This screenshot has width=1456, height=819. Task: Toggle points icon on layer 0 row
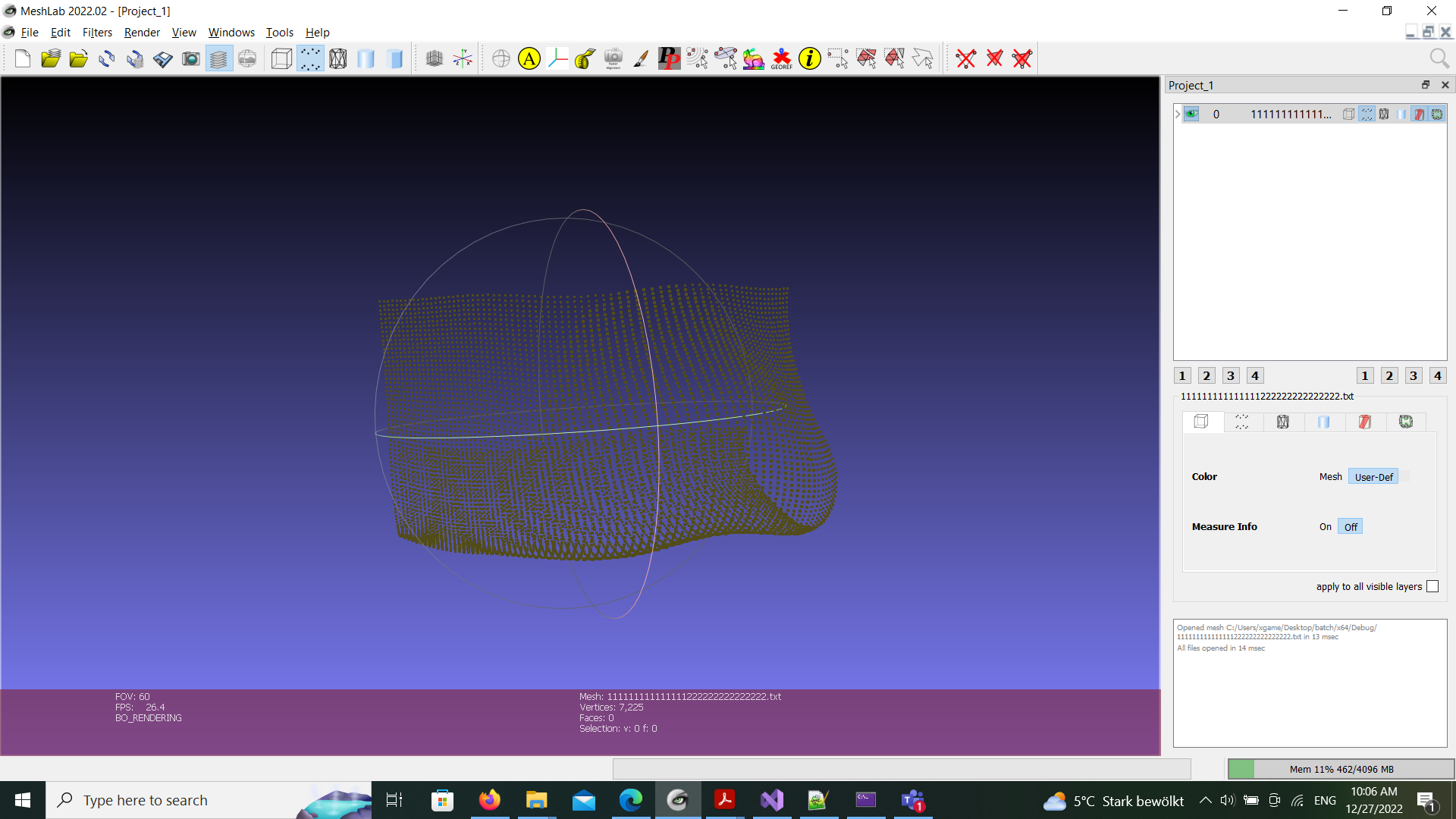coord(1367,114)
